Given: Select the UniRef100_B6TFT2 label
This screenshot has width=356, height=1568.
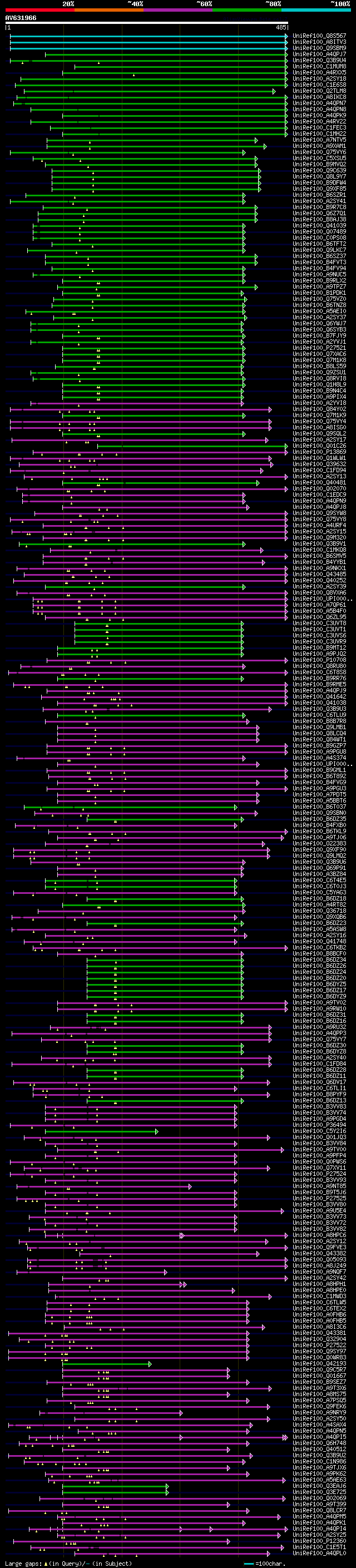Looking at the screenshot, I should click(x=319, y=244).
